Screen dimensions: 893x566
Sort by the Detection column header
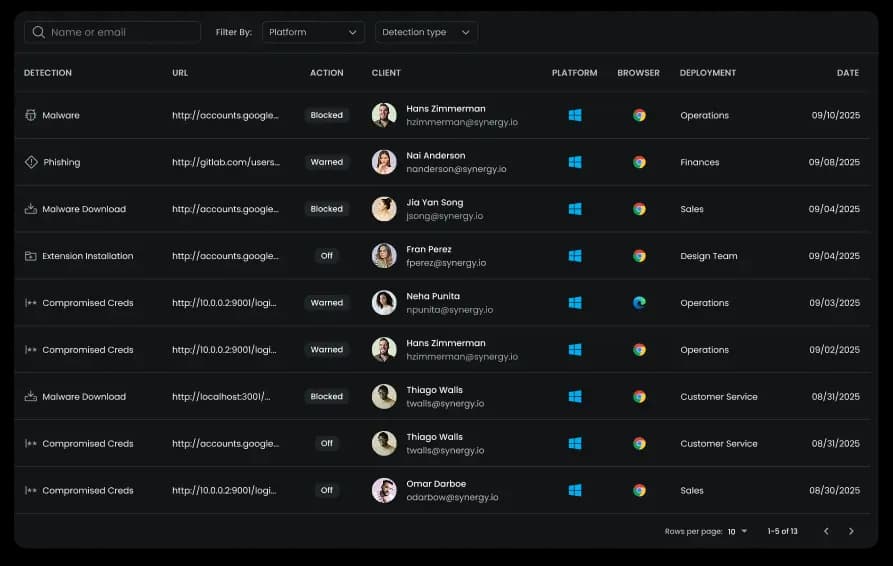tap(48, 73)
